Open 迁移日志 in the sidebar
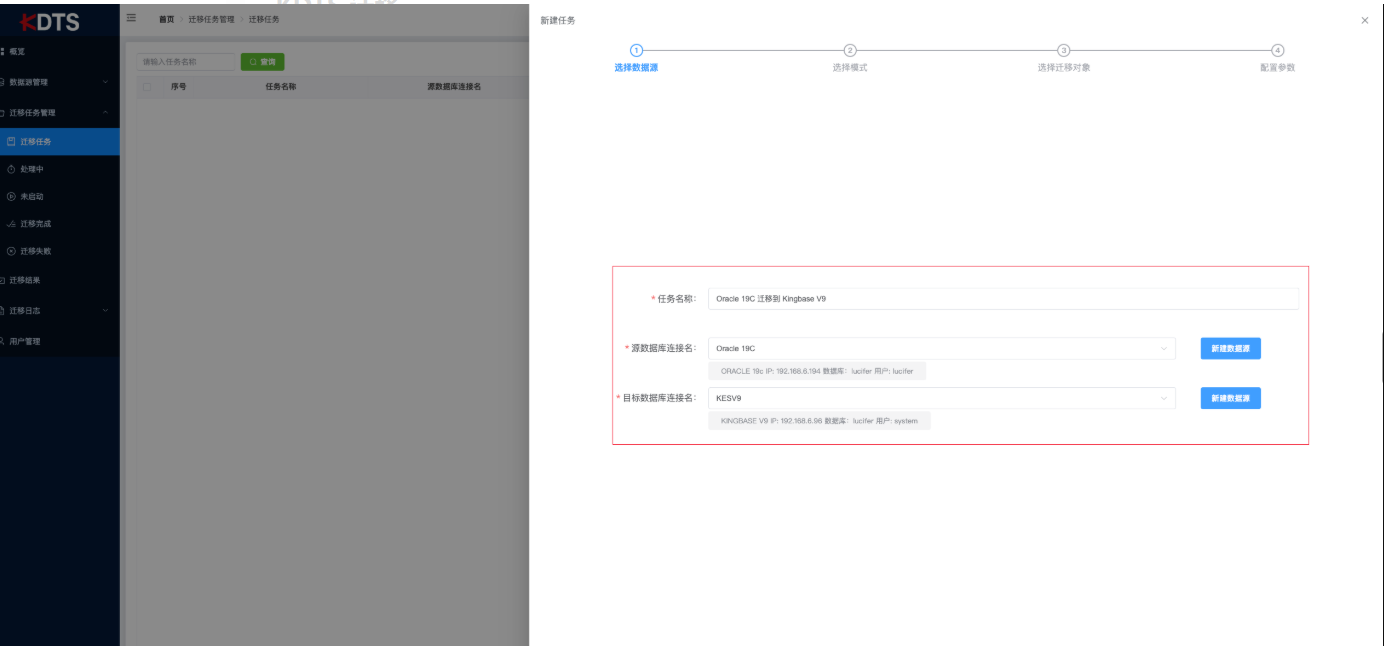1384x646 pixels. coord(59,310)
